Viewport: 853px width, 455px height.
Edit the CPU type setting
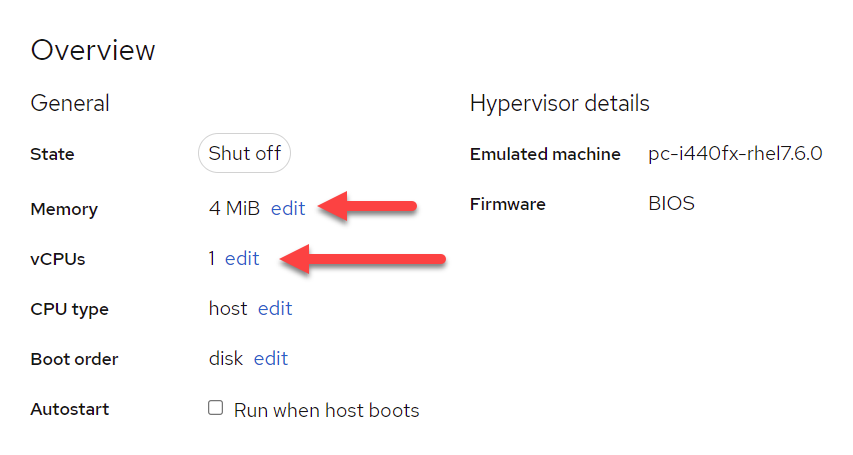[x=275, y=309]
